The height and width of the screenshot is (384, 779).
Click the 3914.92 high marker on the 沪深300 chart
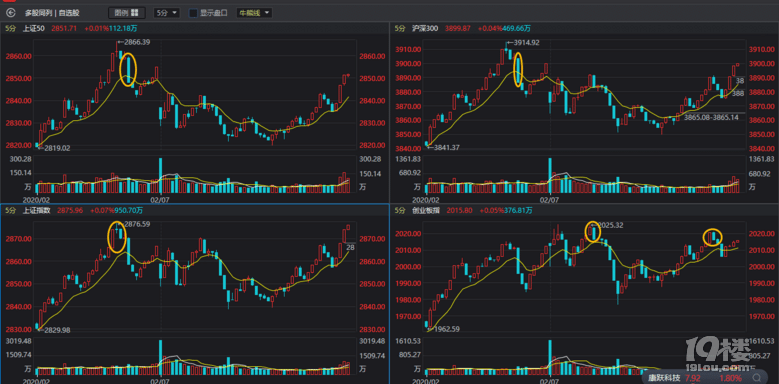pos(526,43)
